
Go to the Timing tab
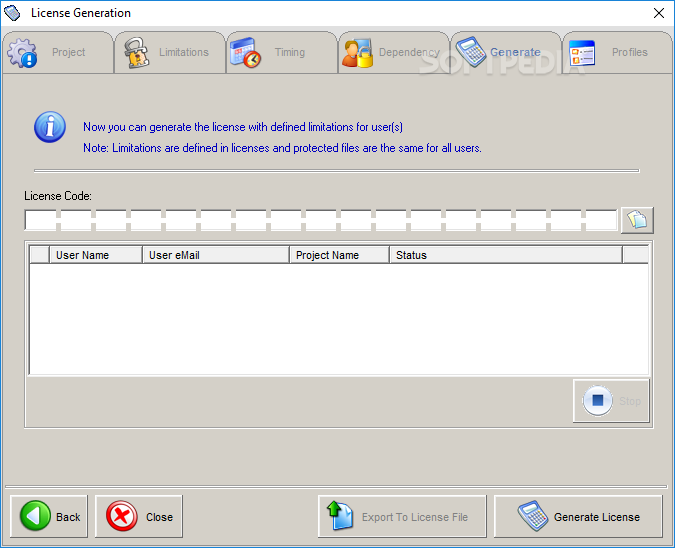point(282,52)
